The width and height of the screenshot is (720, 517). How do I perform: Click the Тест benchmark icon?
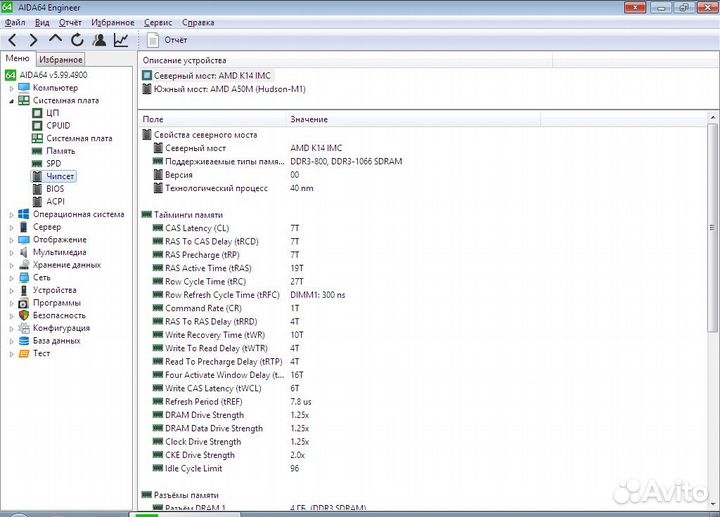tap(24, 354)
